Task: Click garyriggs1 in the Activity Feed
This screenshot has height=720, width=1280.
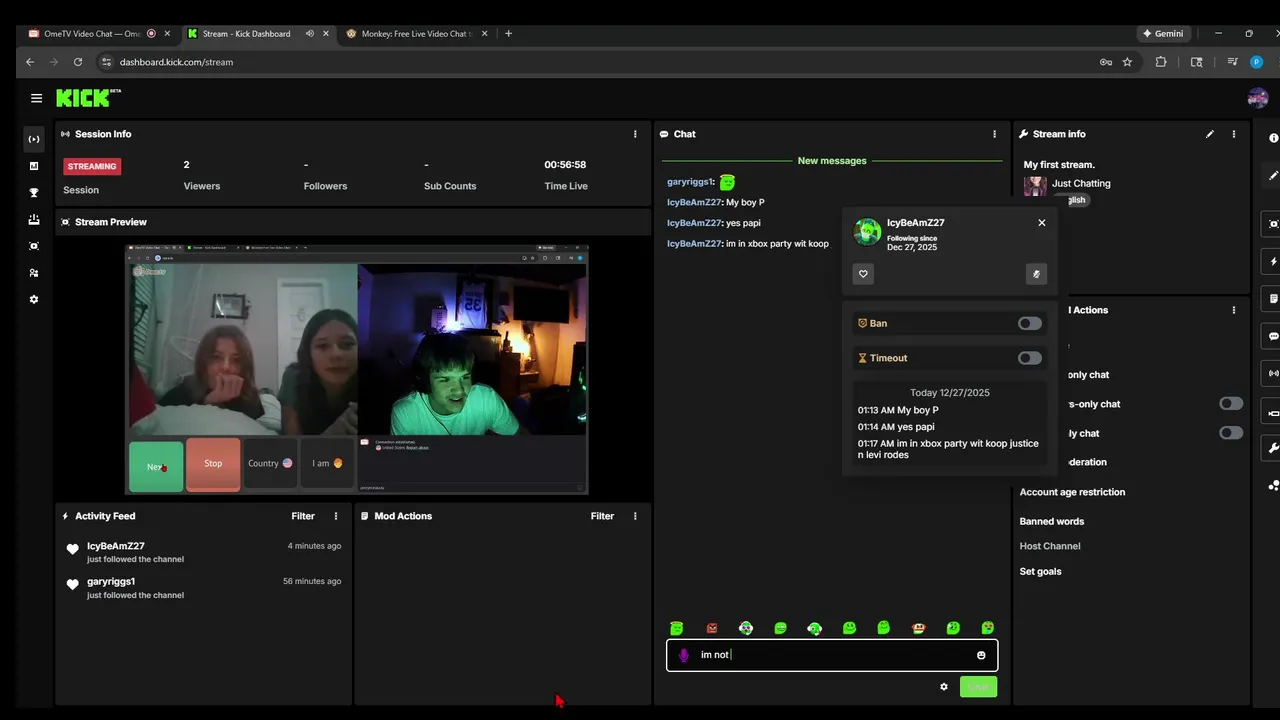Action: [111, 581]
